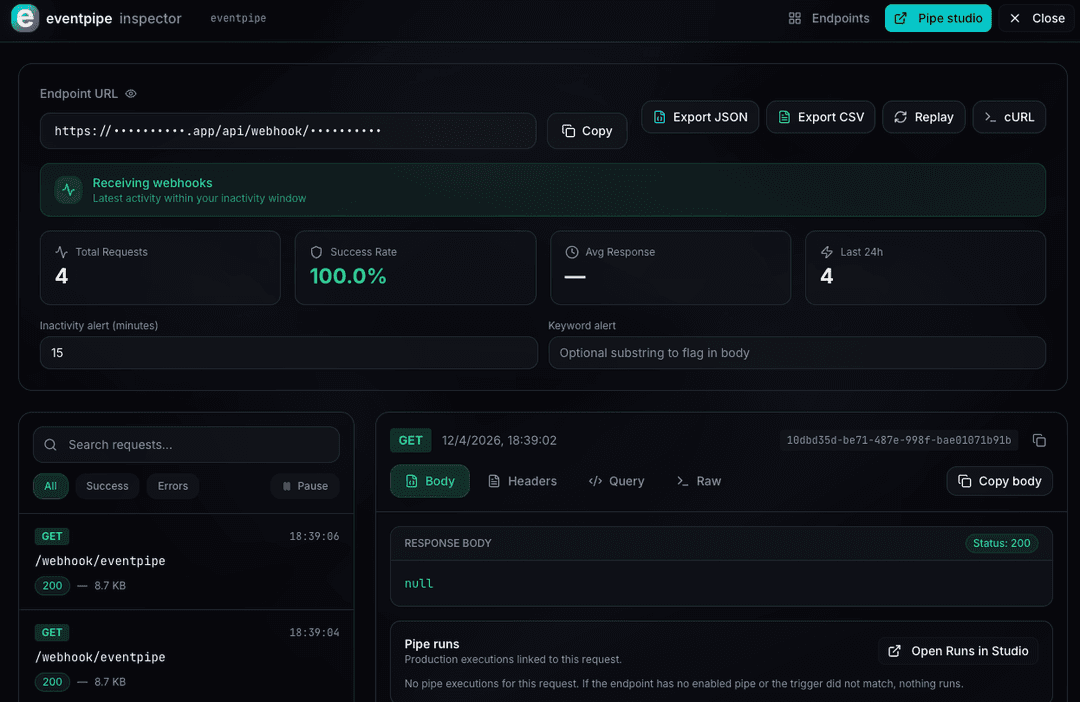Click the GET method badge in detail header

pos(411,441)
